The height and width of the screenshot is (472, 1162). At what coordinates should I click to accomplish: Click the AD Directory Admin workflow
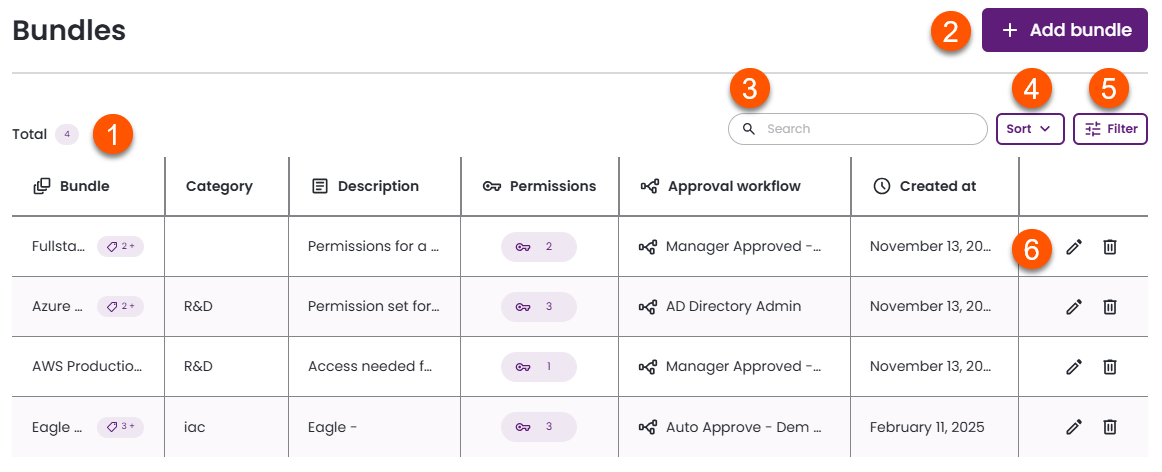click(x=733, y=307)
